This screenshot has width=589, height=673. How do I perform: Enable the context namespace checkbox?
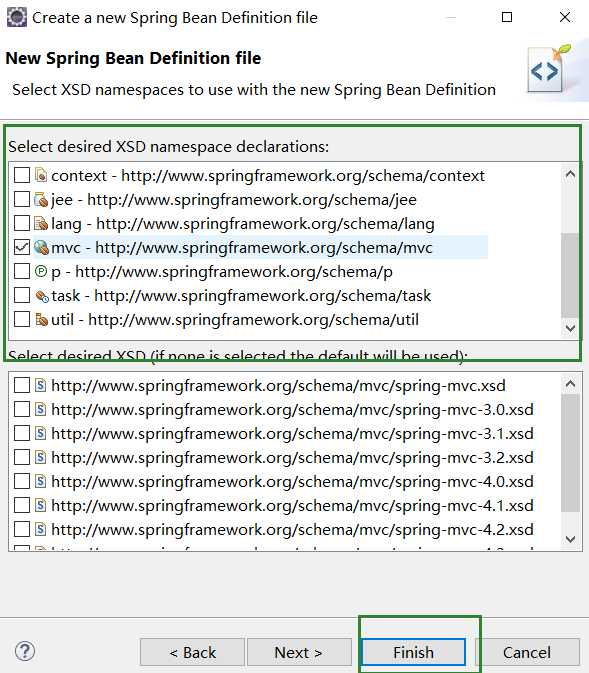(x=22, y=175)
